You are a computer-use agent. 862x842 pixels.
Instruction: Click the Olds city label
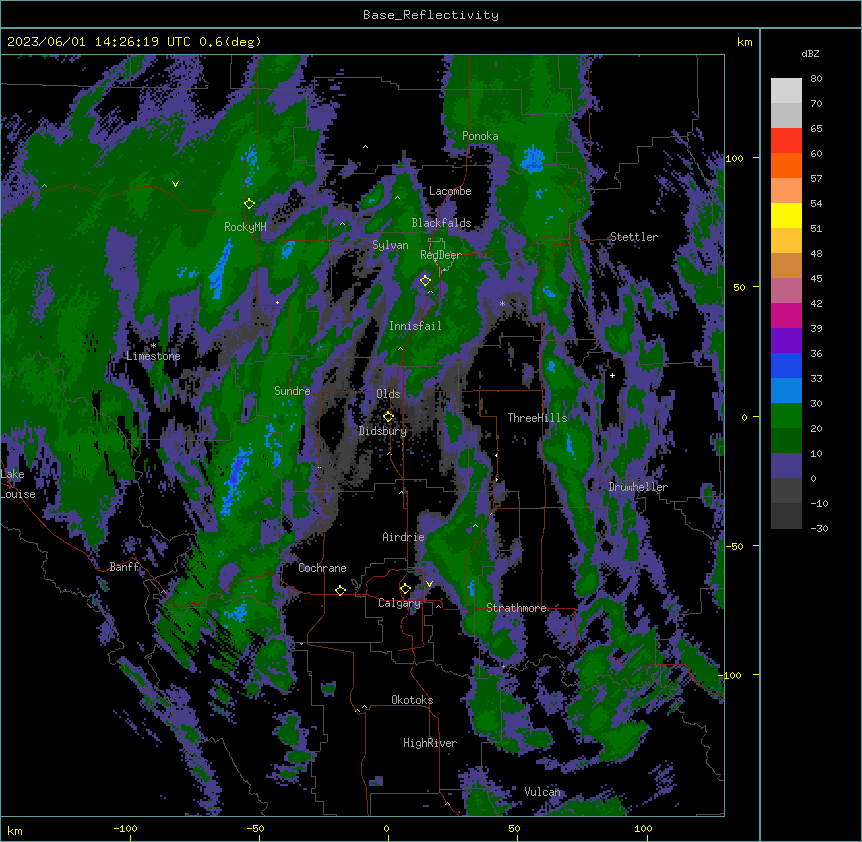coord(388,394)
